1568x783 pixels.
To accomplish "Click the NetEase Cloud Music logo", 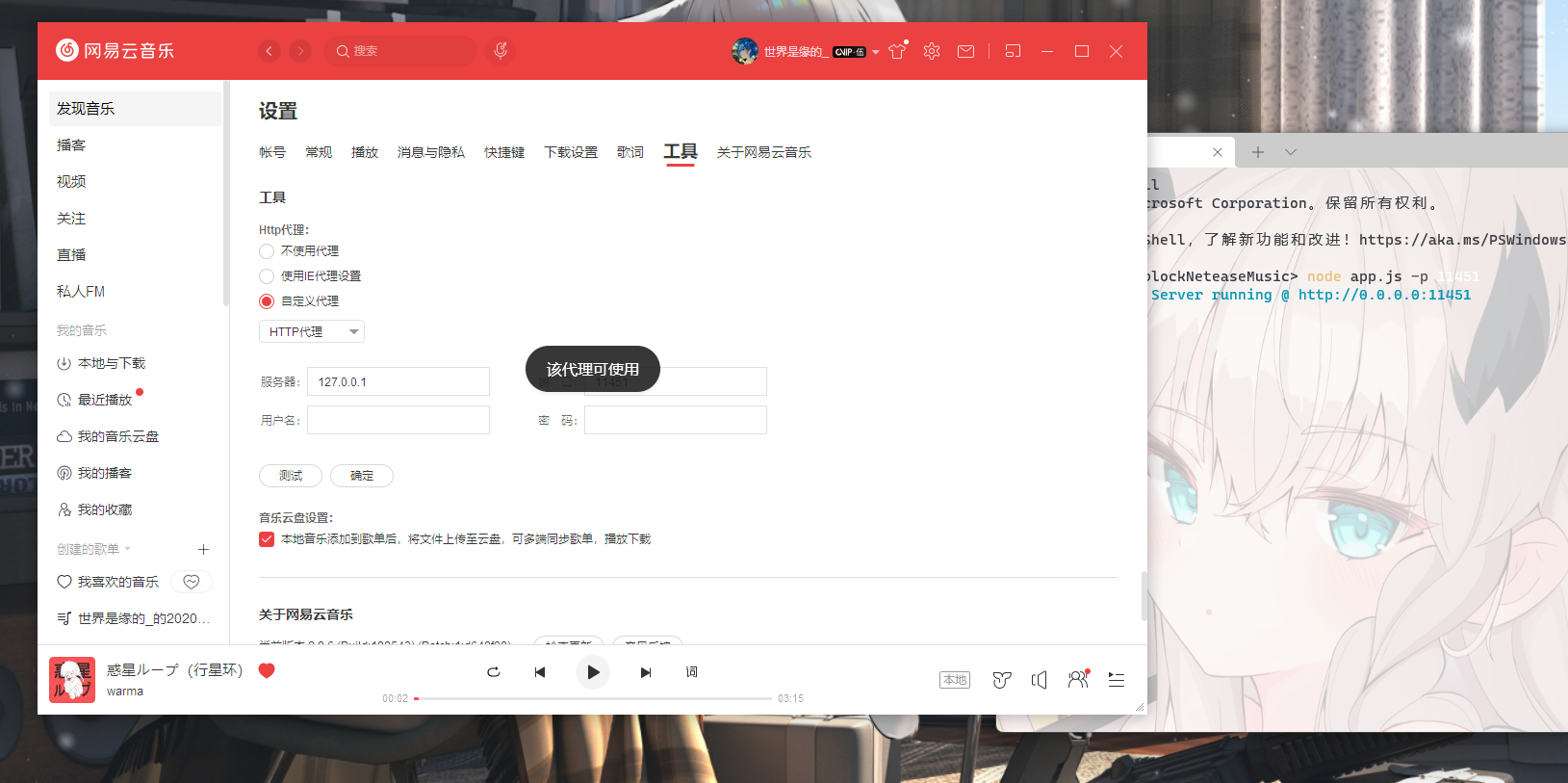I will tap(115, 50).
